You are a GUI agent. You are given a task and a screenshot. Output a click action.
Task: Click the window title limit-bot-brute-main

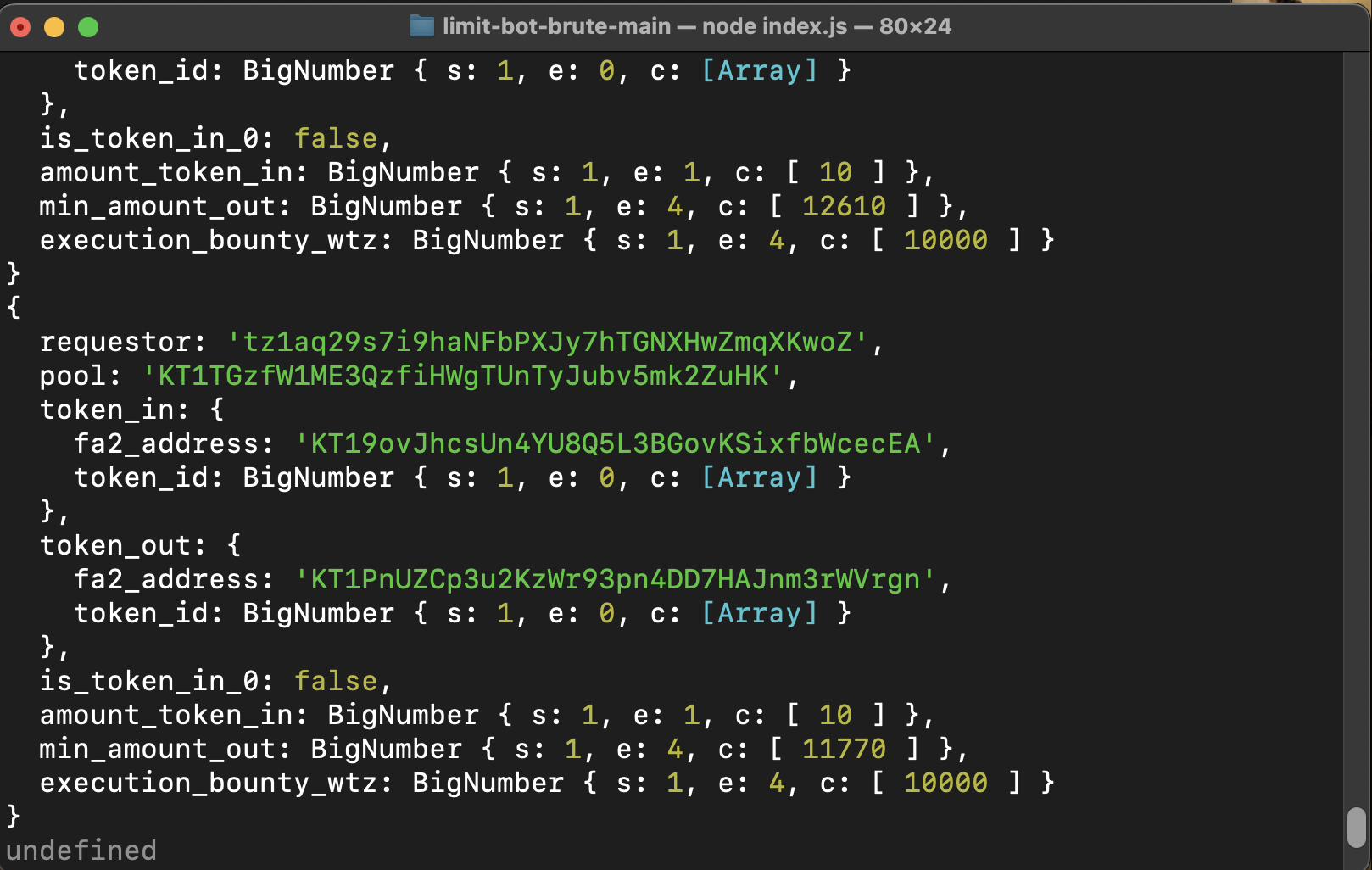click(556, 26)
